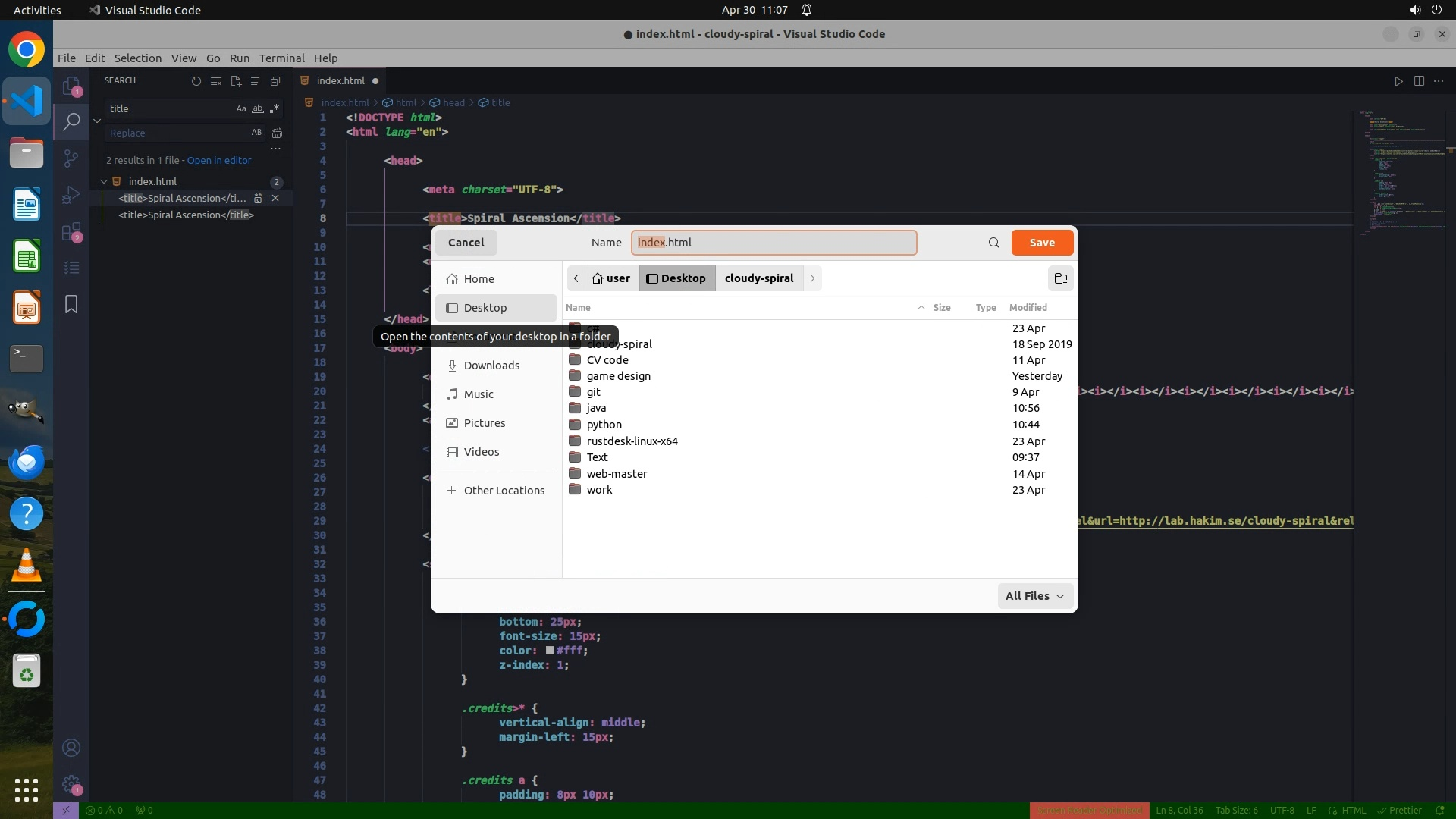Toggle Use Regular Expression search option
Screen dimensions: 1456x819
(x=275, y=109)
